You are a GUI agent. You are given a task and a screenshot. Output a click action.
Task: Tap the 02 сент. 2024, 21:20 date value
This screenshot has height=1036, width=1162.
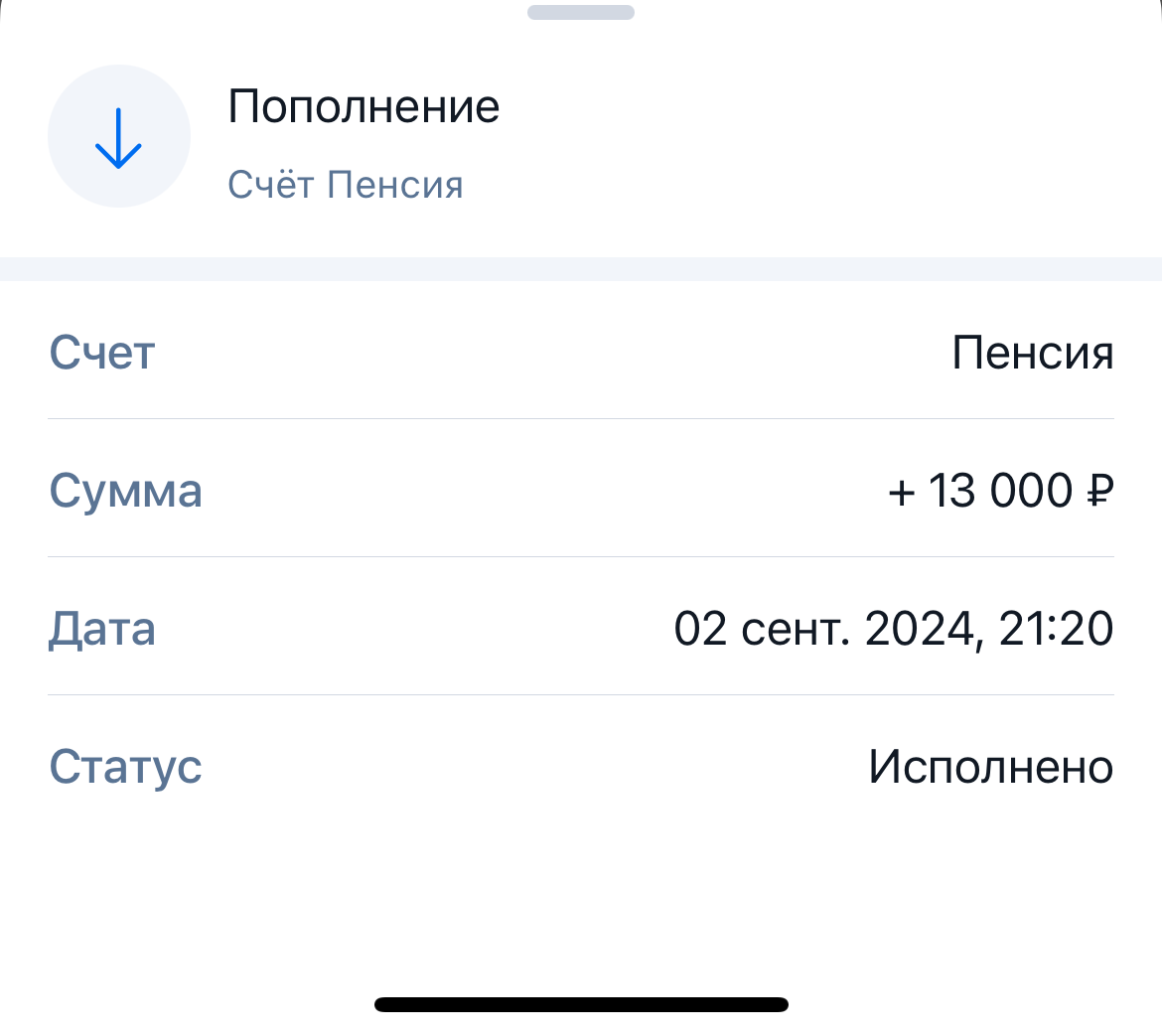click(x=893, y=627)
